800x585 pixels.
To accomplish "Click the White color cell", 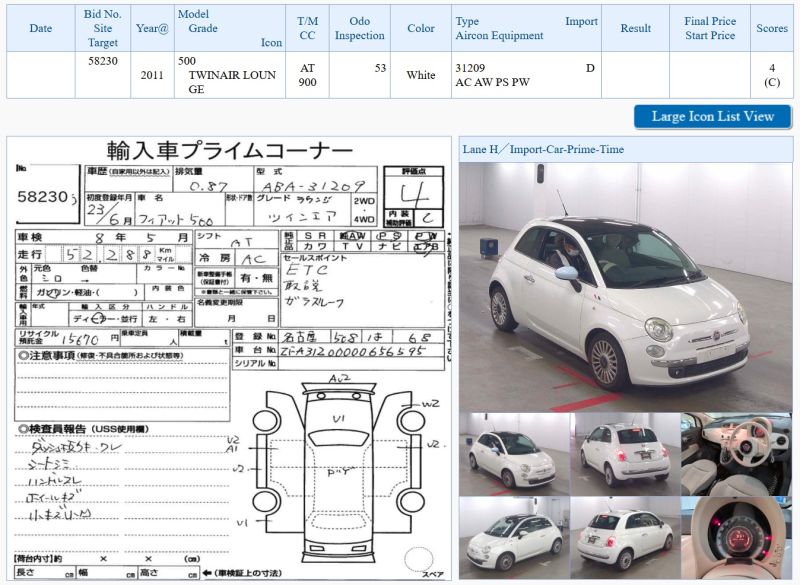I will (x=421, y=75).
